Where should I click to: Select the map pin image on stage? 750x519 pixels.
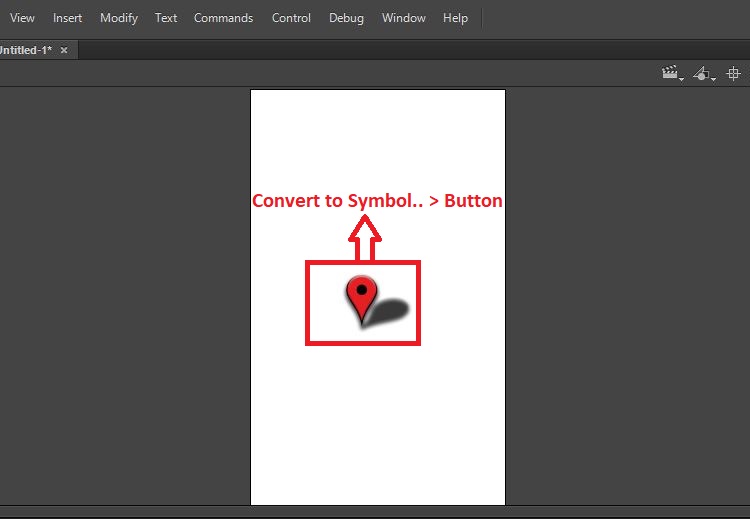[377, 302]
